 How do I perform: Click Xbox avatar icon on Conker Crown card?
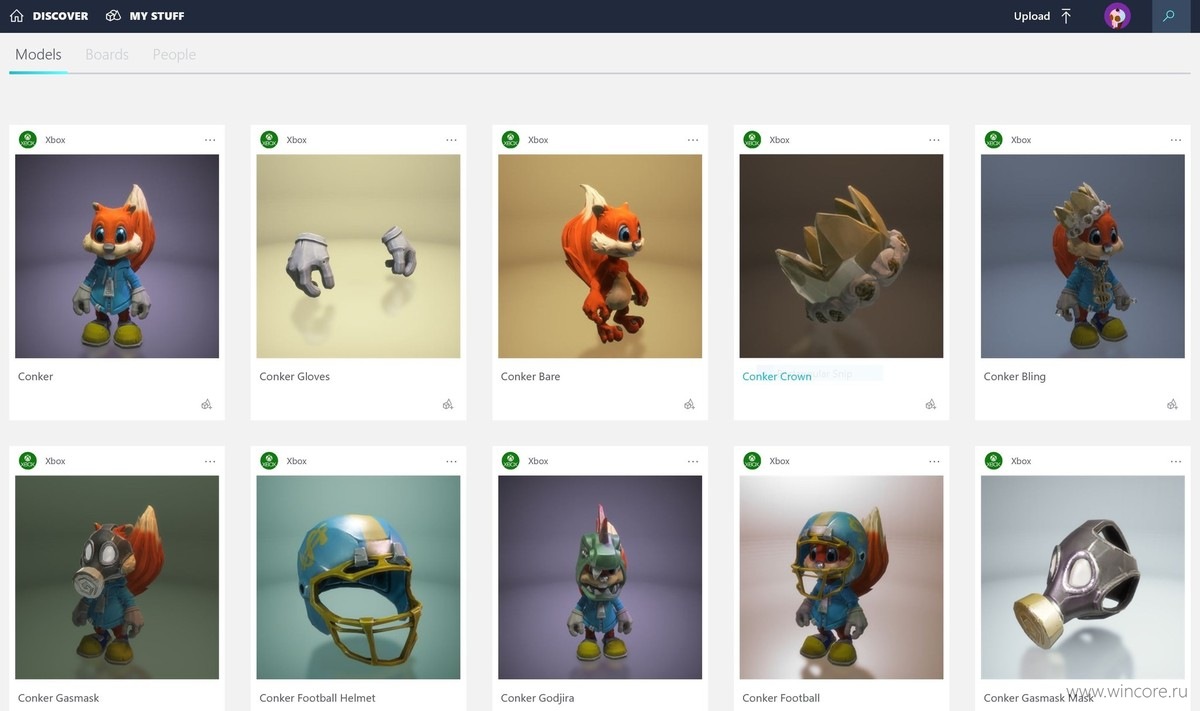point(752,140)
